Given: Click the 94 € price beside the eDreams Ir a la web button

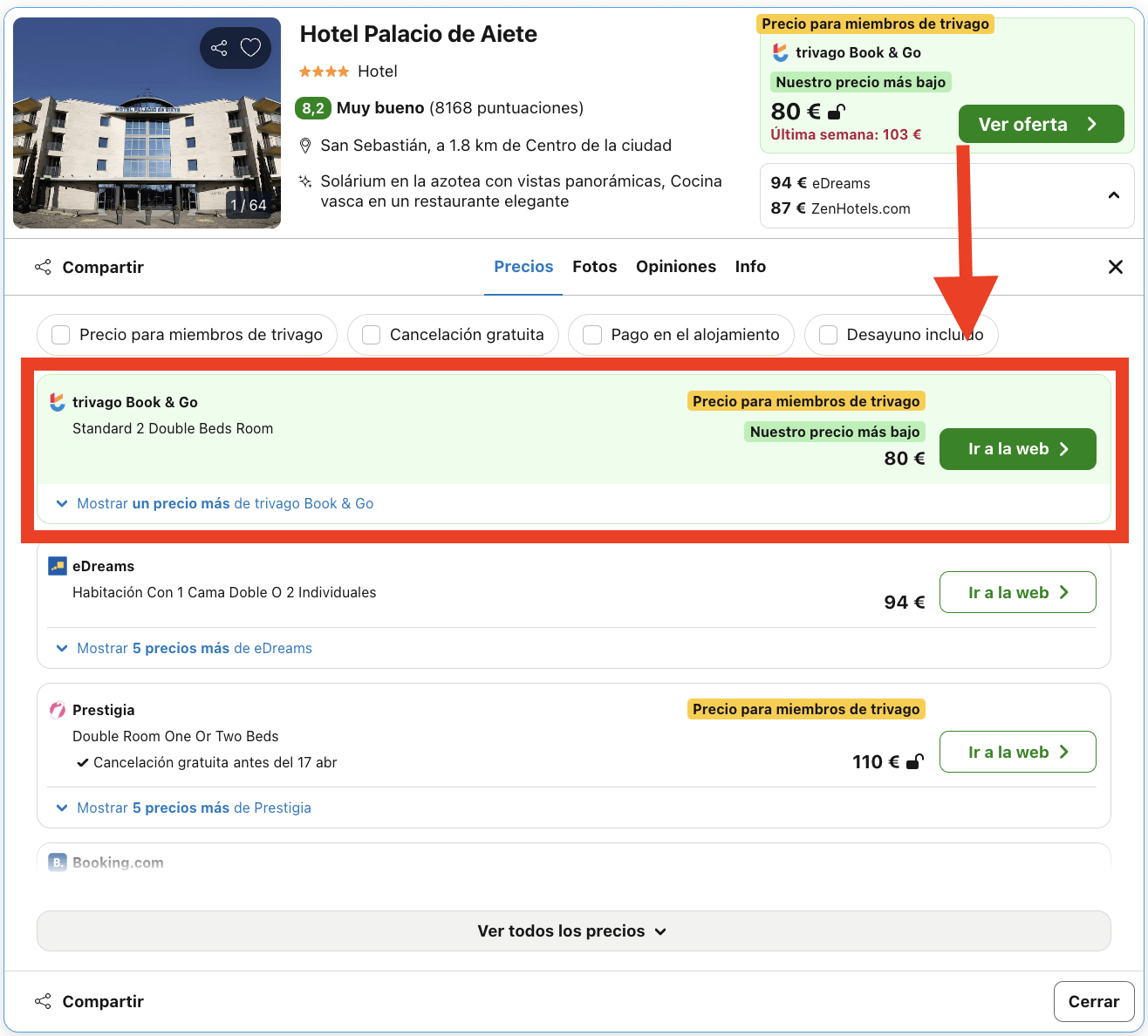Looking at the screenshot, I should [x=905, y=602].
